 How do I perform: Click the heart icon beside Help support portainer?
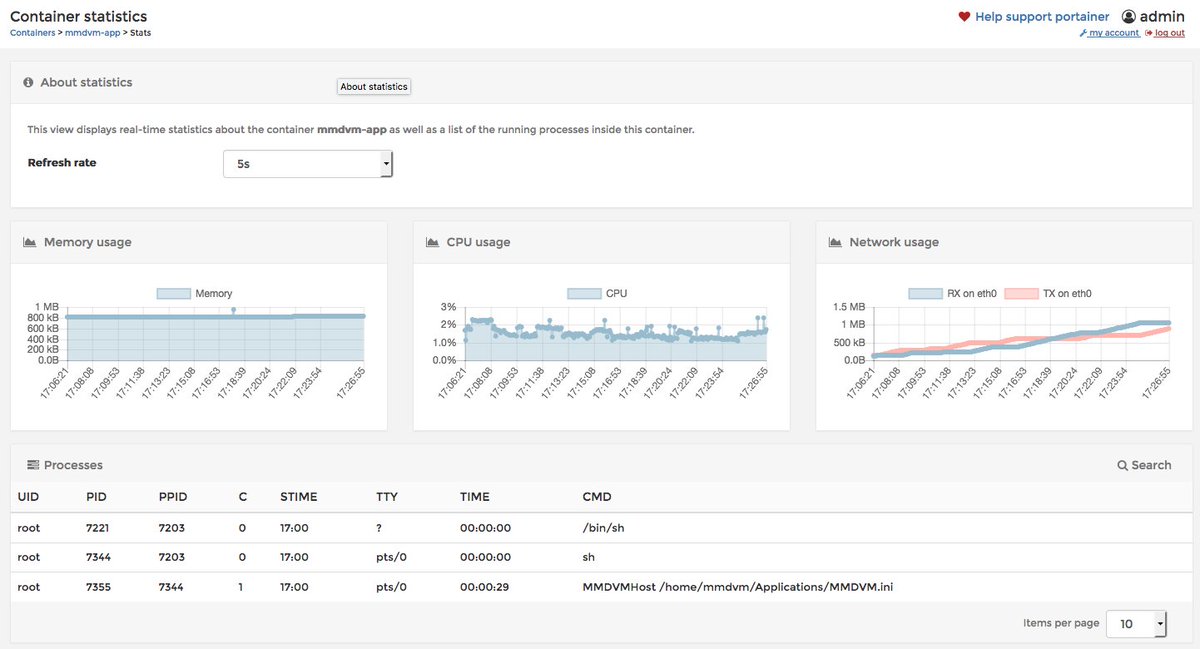pos(964,17)
